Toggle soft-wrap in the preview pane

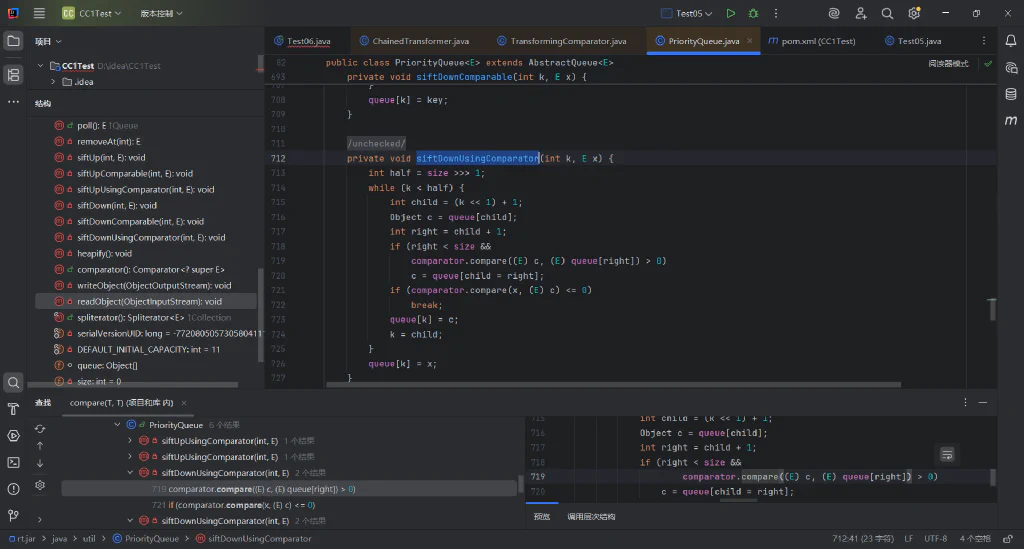947,454
